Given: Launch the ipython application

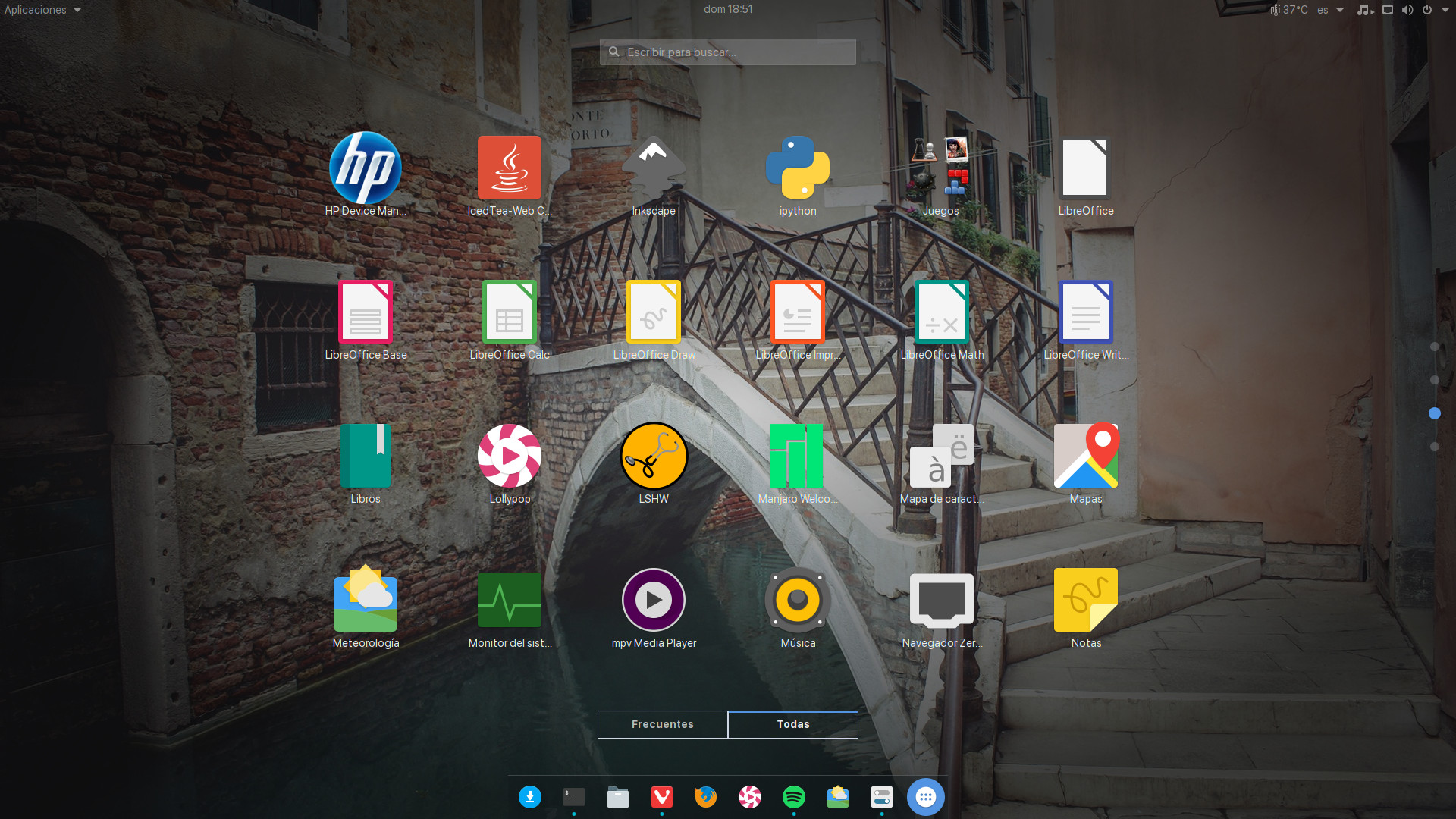Looking at the screenshot, I should pos(797,168).
